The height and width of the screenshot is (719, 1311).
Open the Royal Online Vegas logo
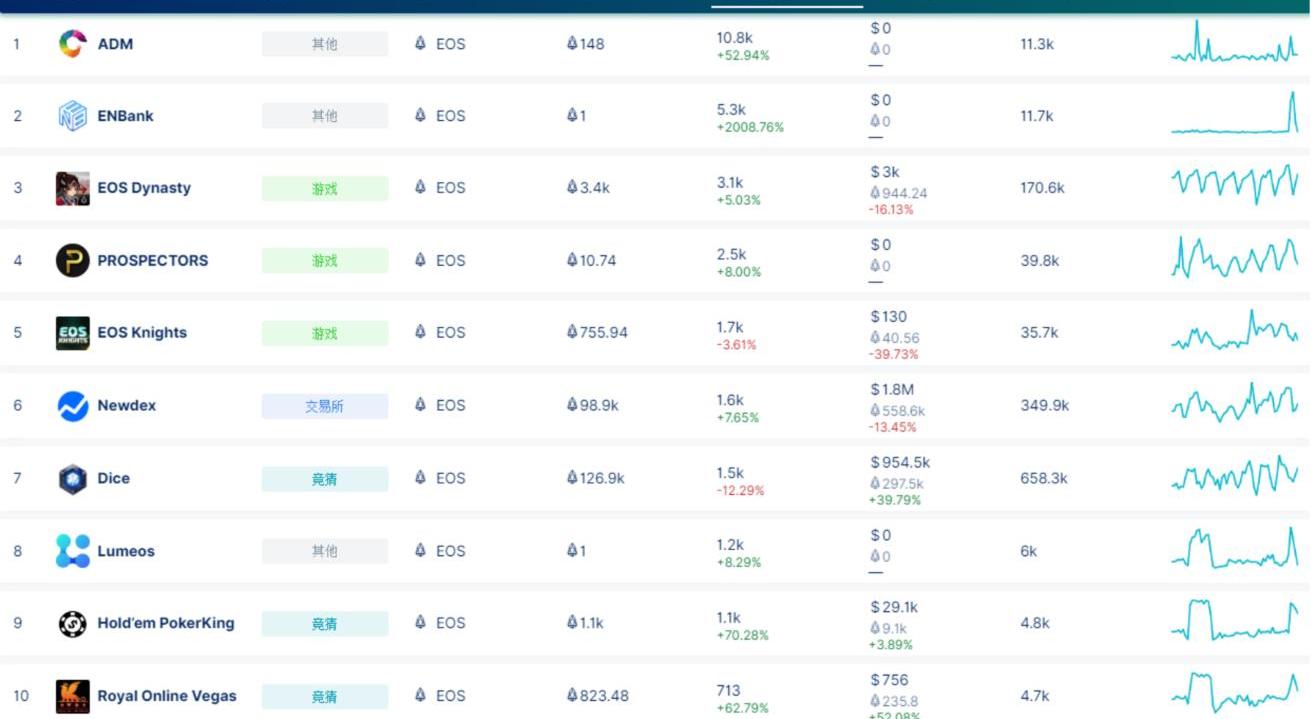click(x=73, y=696)
